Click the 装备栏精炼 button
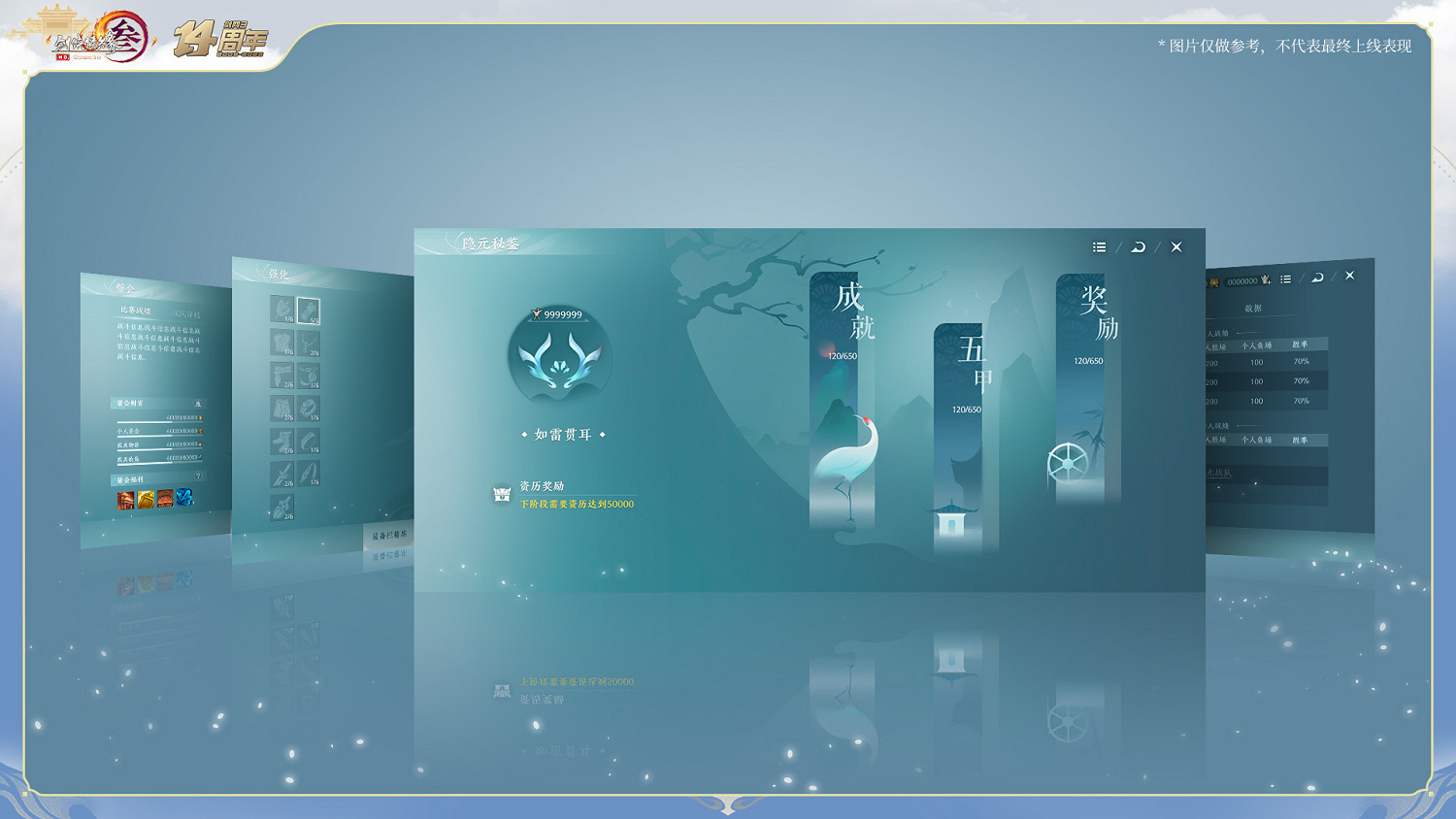The height and width of the screenshot is (819, 1456). (389, 536)
